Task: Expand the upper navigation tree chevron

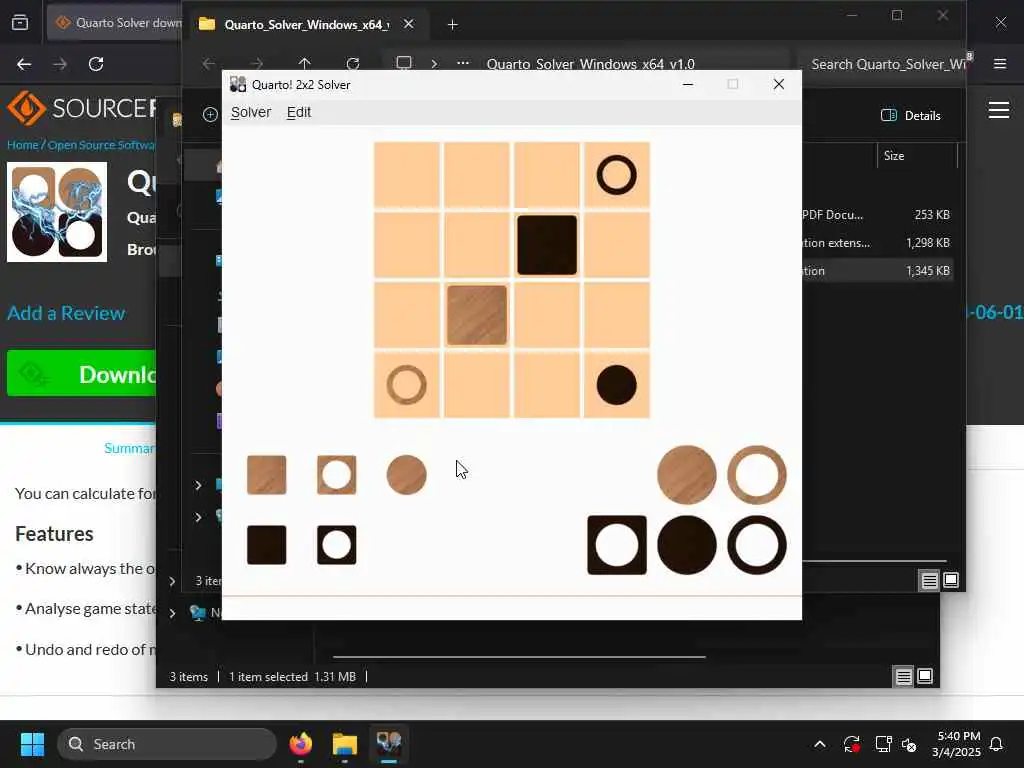Action: coord(198,485)
